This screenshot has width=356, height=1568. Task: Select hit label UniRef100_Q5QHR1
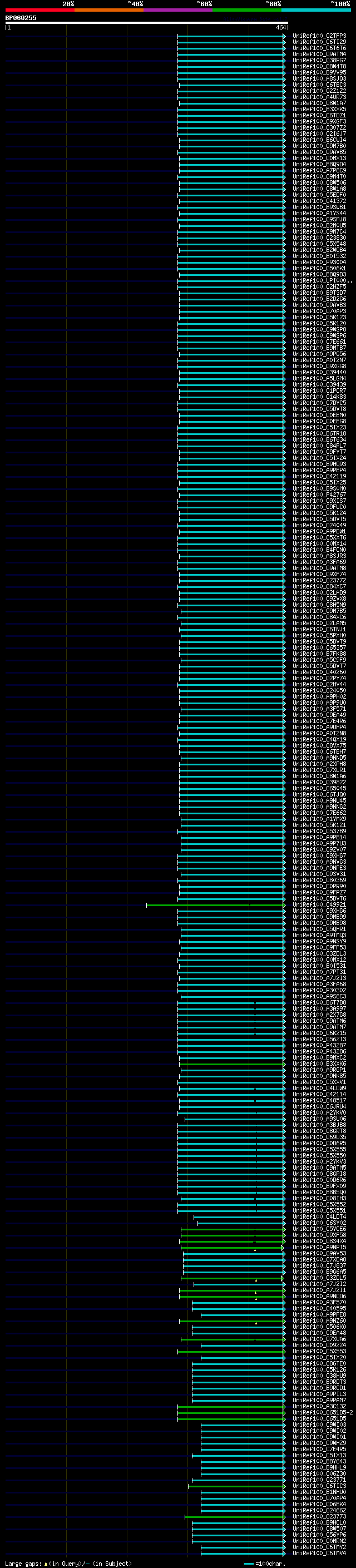[x=319, y=929]
